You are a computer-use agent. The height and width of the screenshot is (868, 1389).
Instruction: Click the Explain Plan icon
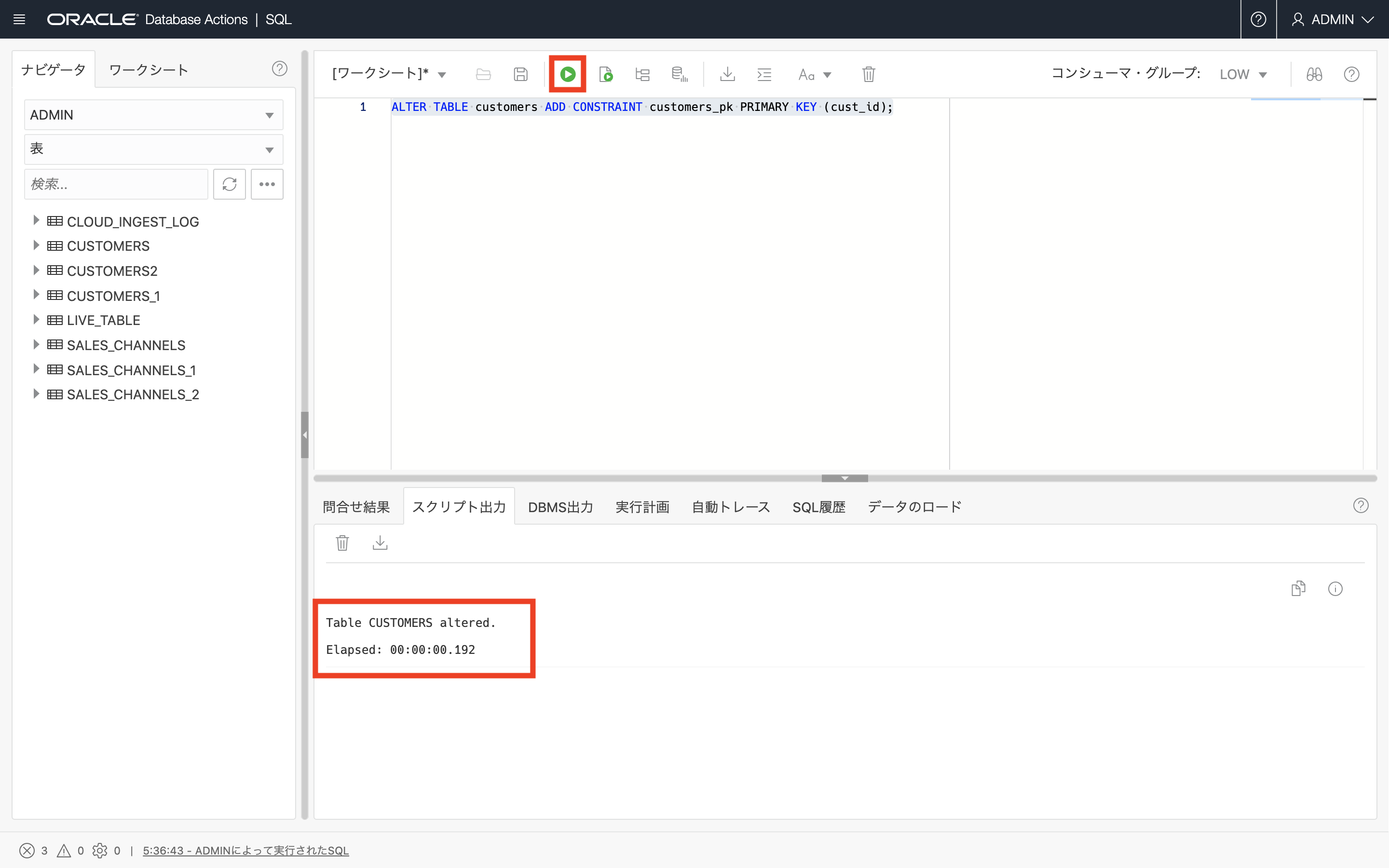(642, 74)
